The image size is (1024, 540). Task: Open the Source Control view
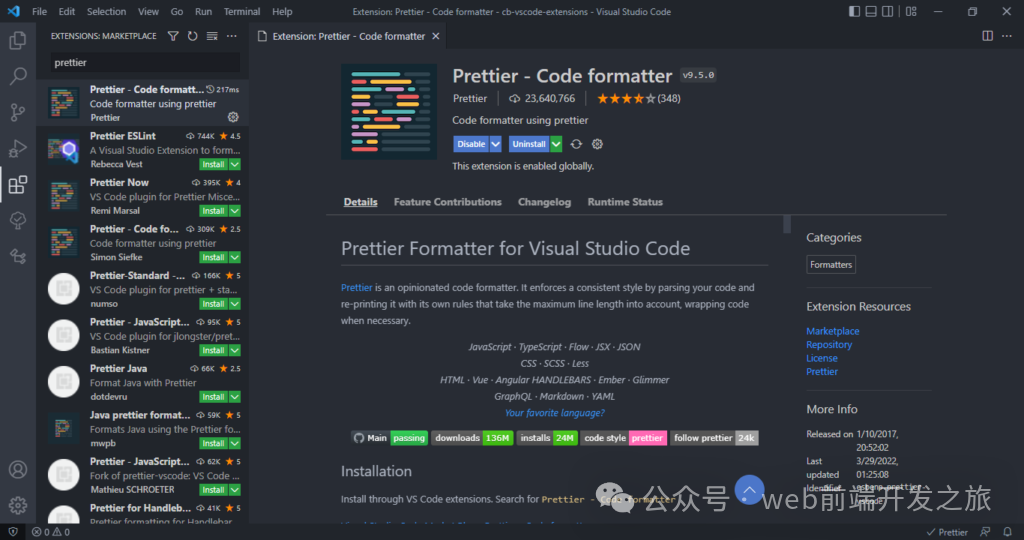pos(18,112)
